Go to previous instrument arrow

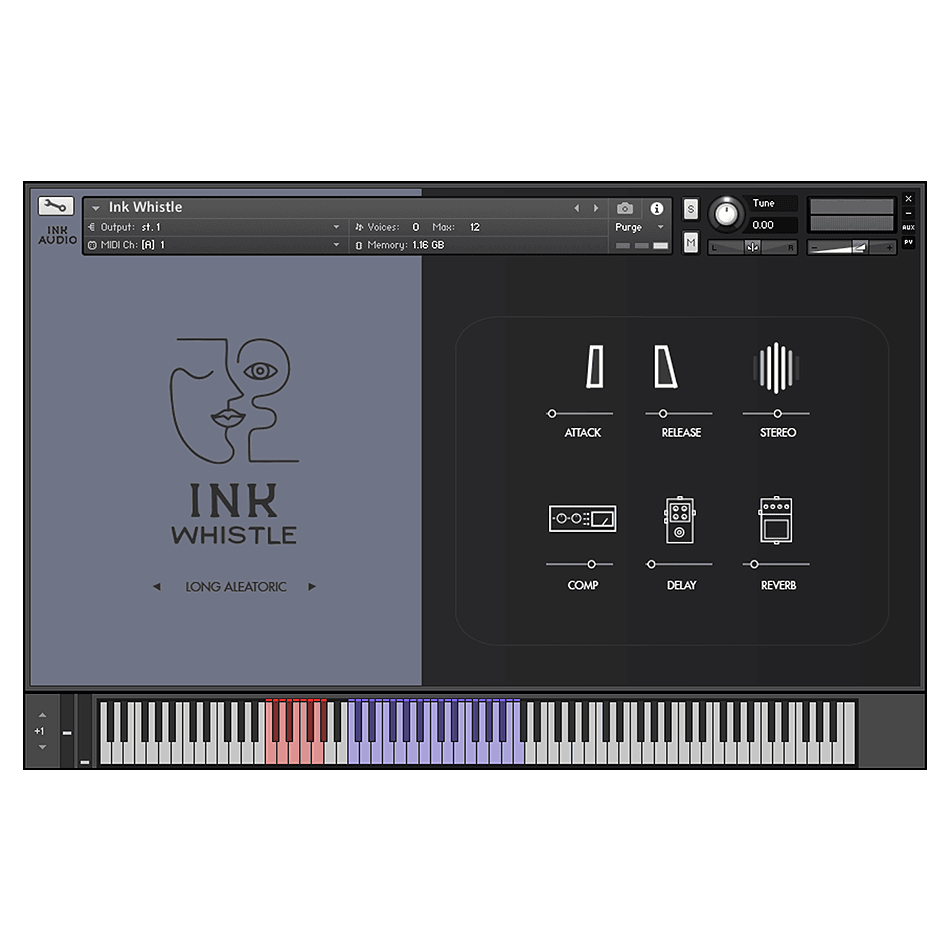click(577, 208)
